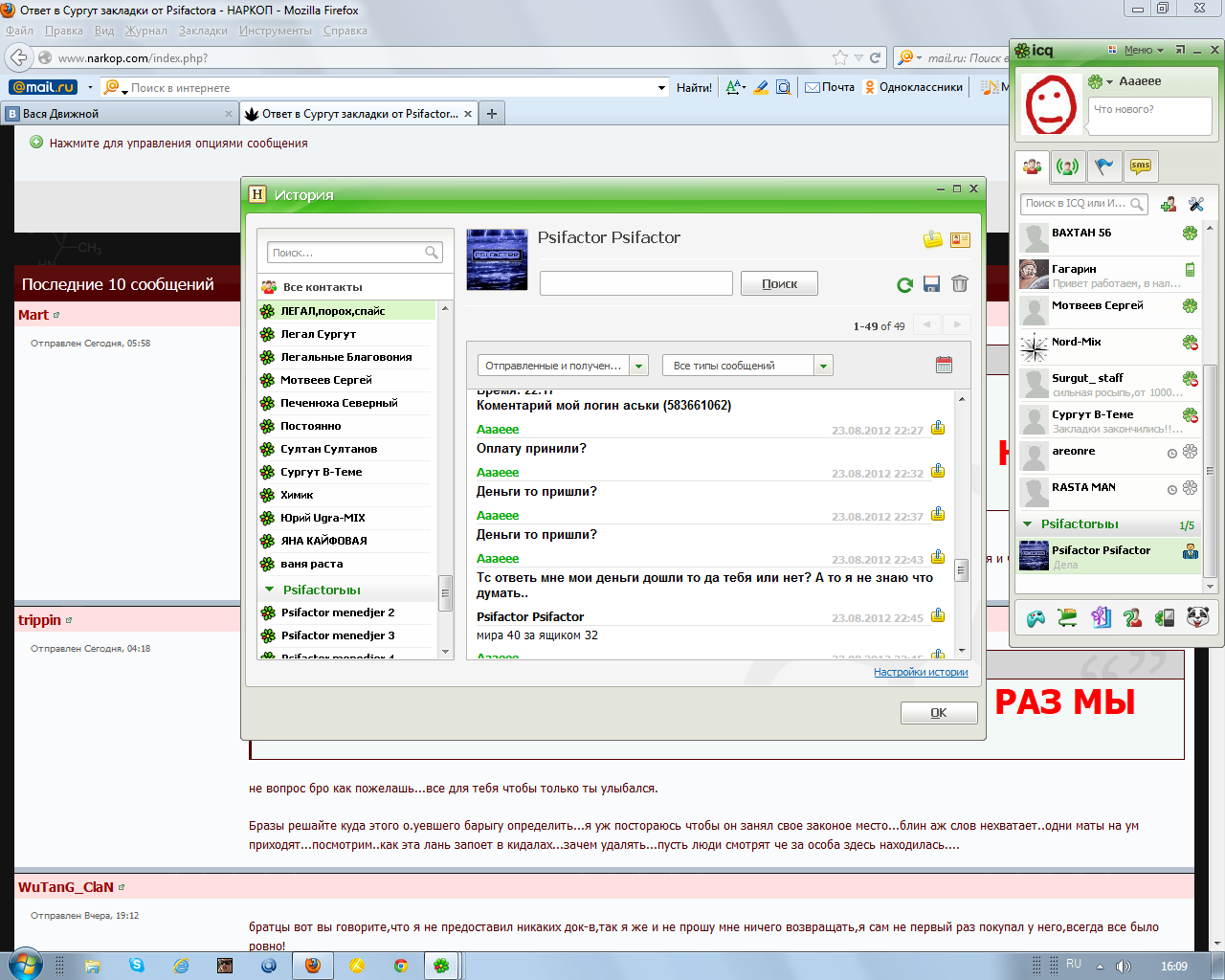Open the ICQ contacts tab icon
The height and width of the screenshot is (980, 1225).
tap(1032, 167)
